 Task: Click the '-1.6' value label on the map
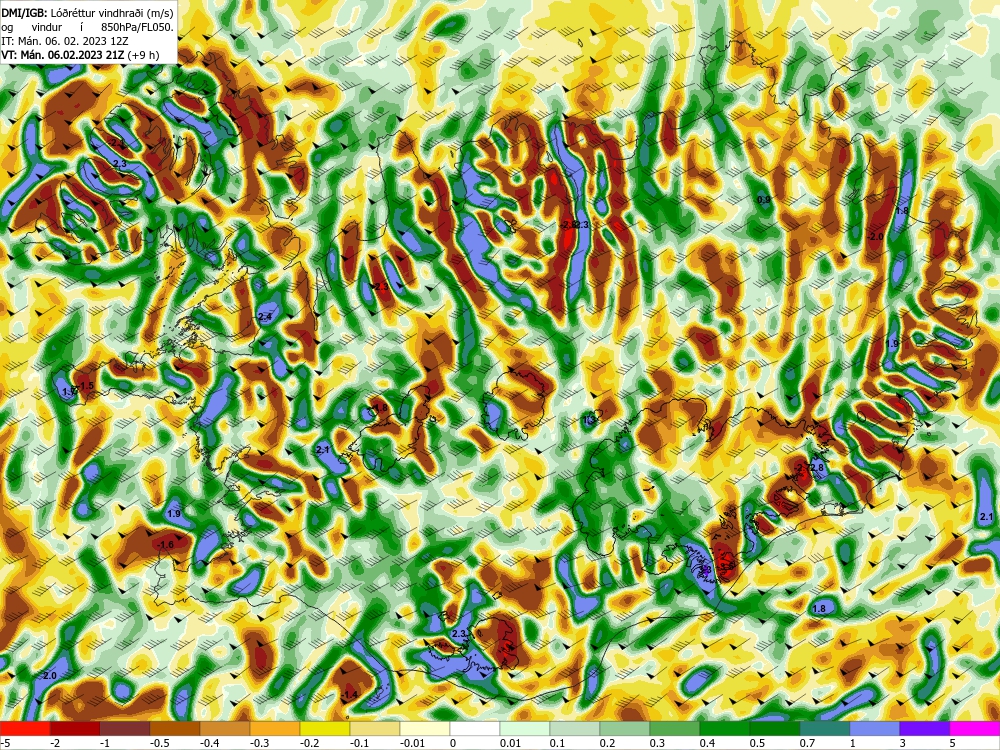click(x=165, y=544)
